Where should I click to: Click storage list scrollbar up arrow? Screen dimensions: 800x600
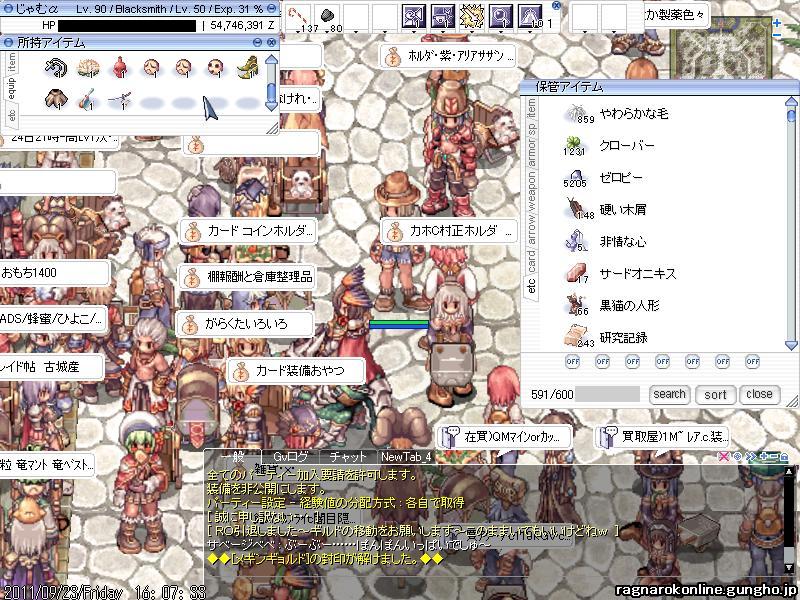[791, 102]
